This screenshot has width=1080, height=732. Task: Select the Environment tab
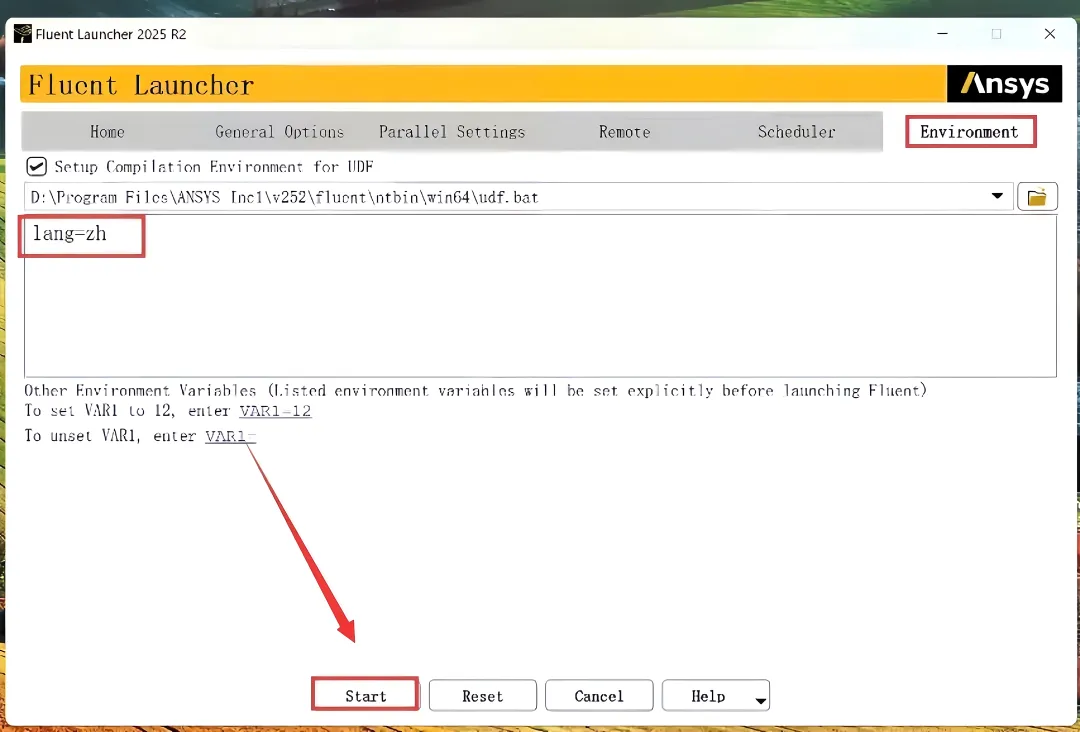tap(970, 132)
